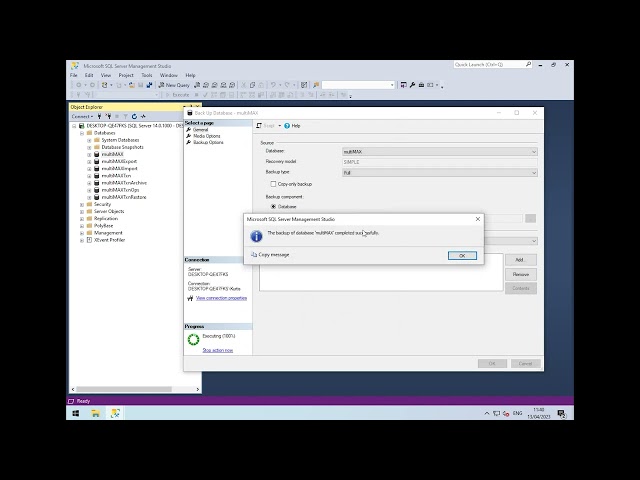Image resolution: width=640 pixels, height=480 pixels.
Task: Click the Stop action now link
Action: 218,350
